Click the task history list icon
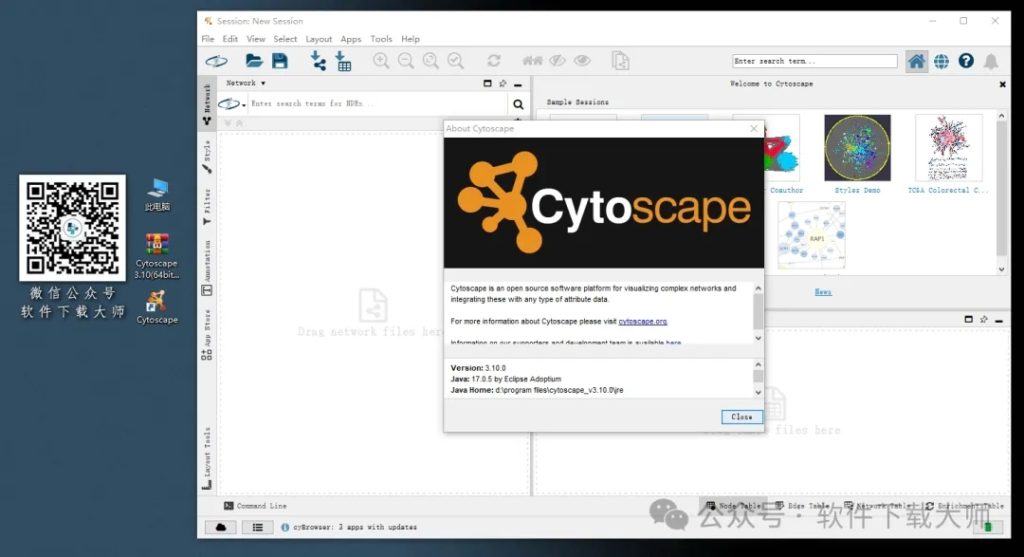 tap(258, 527)
